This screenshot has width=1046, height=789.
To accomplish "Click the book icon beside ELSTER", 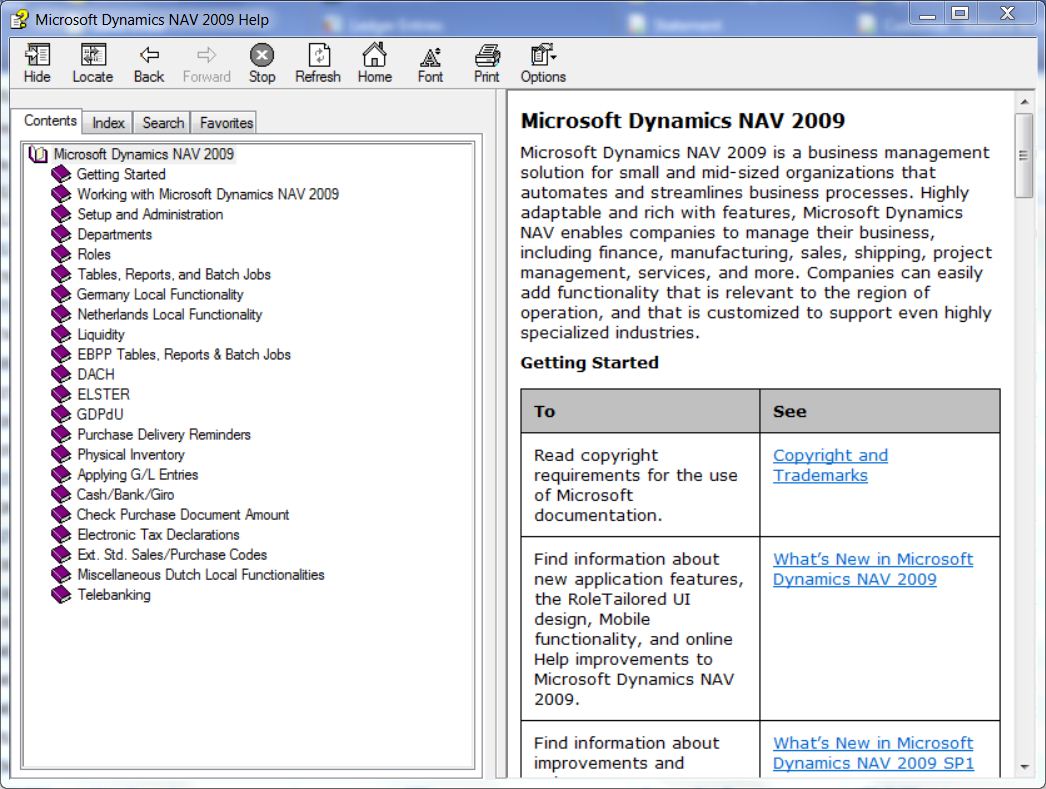I will pos(61,395).
